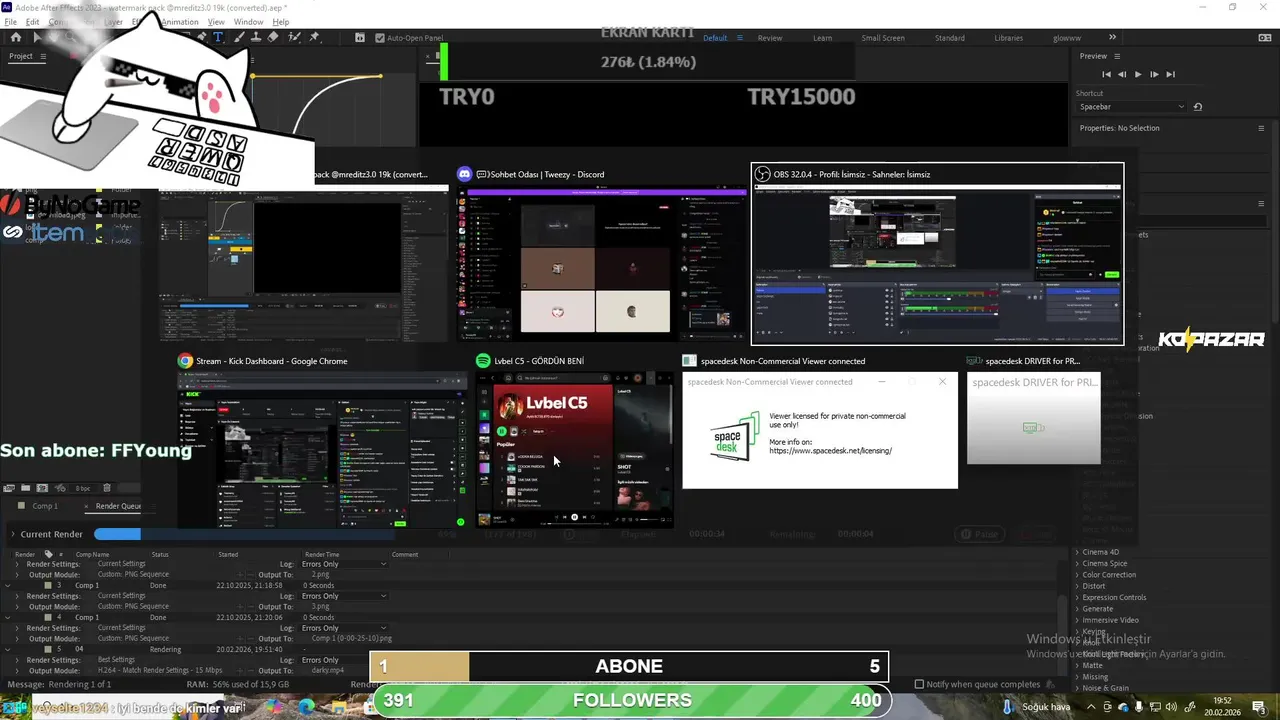
Task: Open the Window menu
Action: pos(248,22)
